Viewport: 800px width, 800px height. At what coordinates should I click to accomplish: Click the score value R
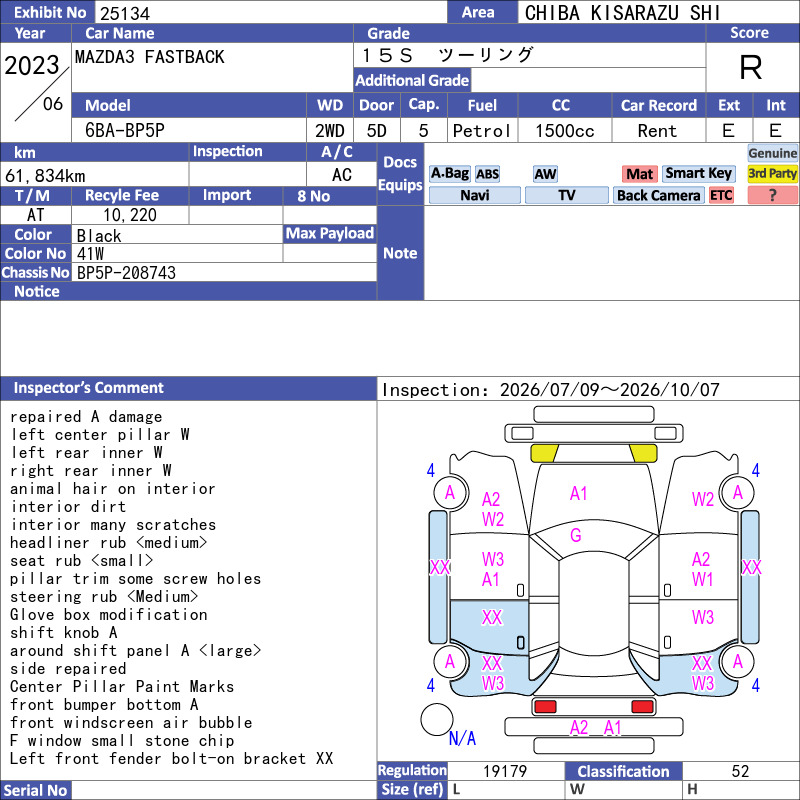[751, 67]
